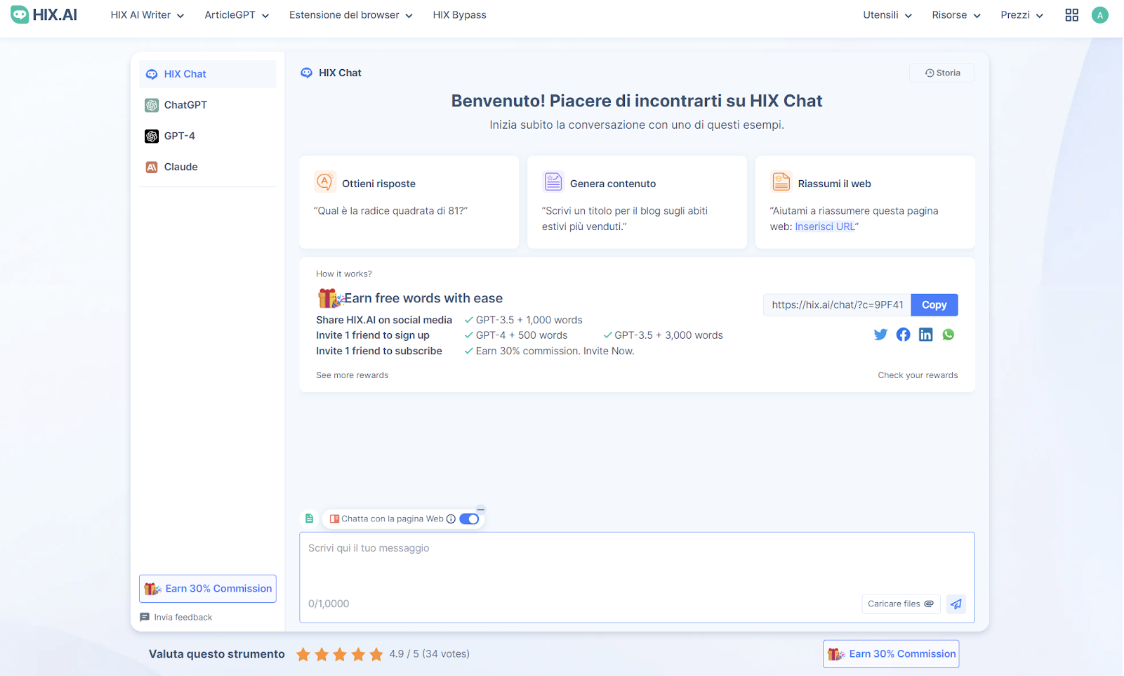Share on Twitter icon
The height and width of the screenshot is (676, 1124).
pos(880,335)
